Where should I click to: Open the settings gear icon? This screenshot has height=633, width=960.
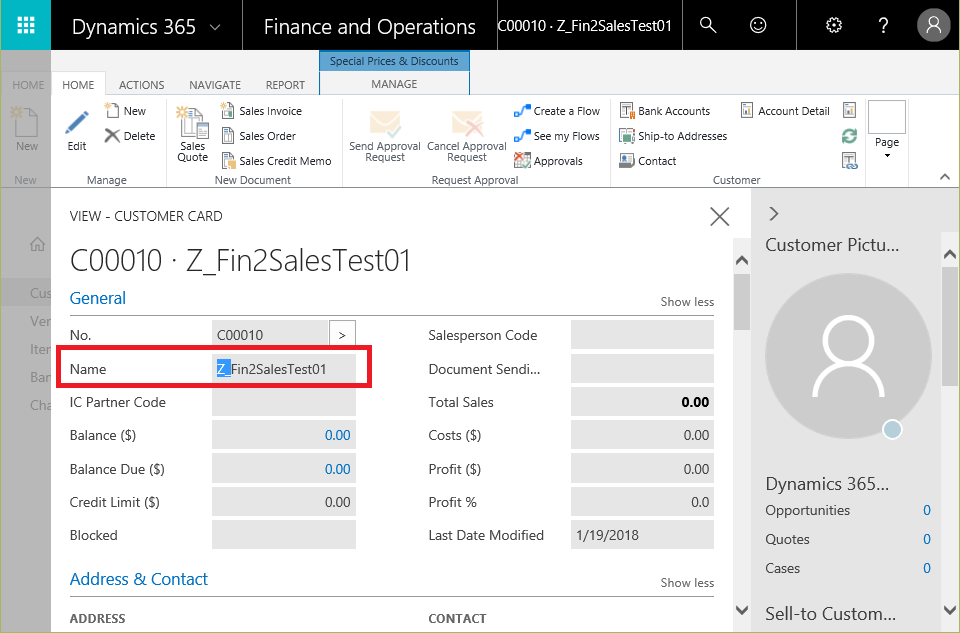point(834,25)
